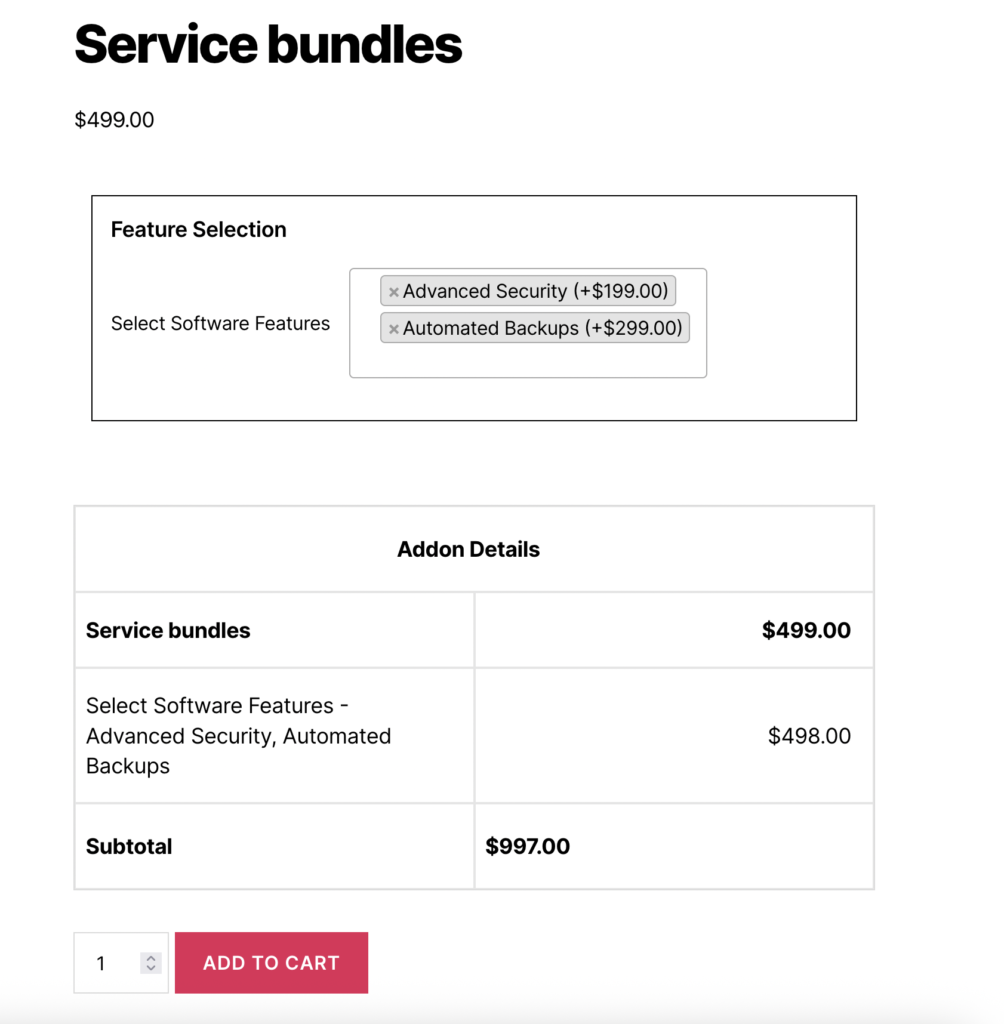The height and width of the screenshot is (1024, 1004).
Task: Click the $499.00 price below the title
Action: [x=114, y=121]
